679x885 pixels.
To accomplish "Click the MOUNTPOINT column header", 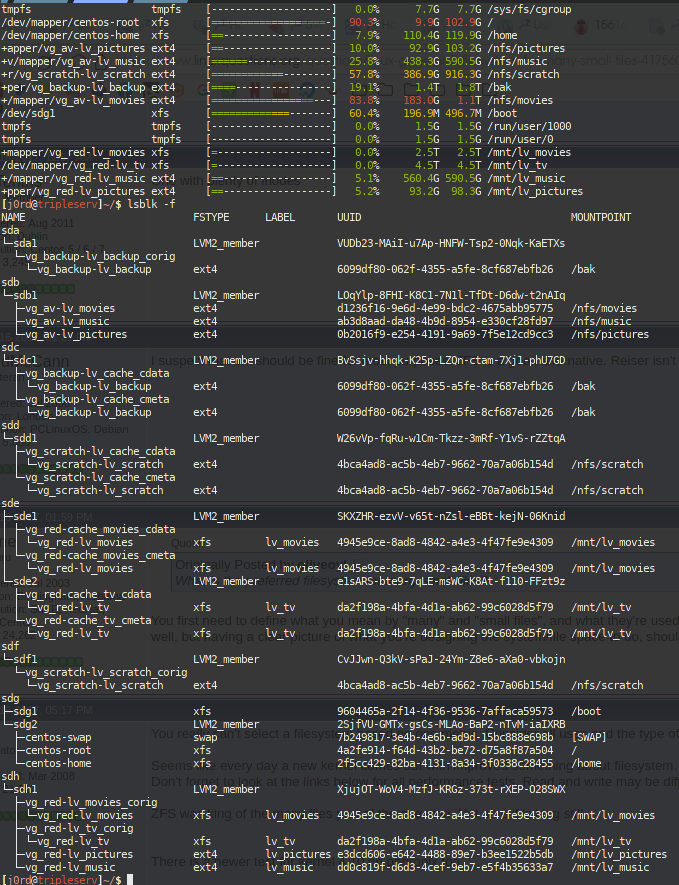I will (601, 217).
